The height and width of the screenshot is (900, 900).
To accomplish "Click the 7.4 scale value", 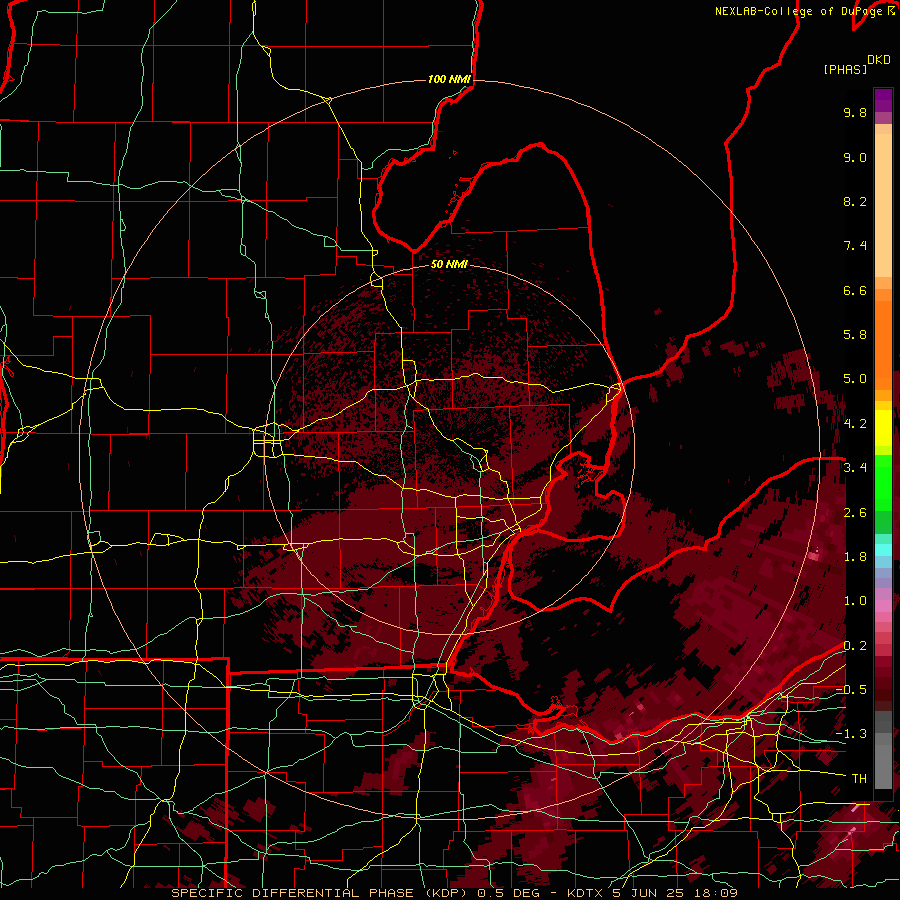I will (x=855, y=246).
